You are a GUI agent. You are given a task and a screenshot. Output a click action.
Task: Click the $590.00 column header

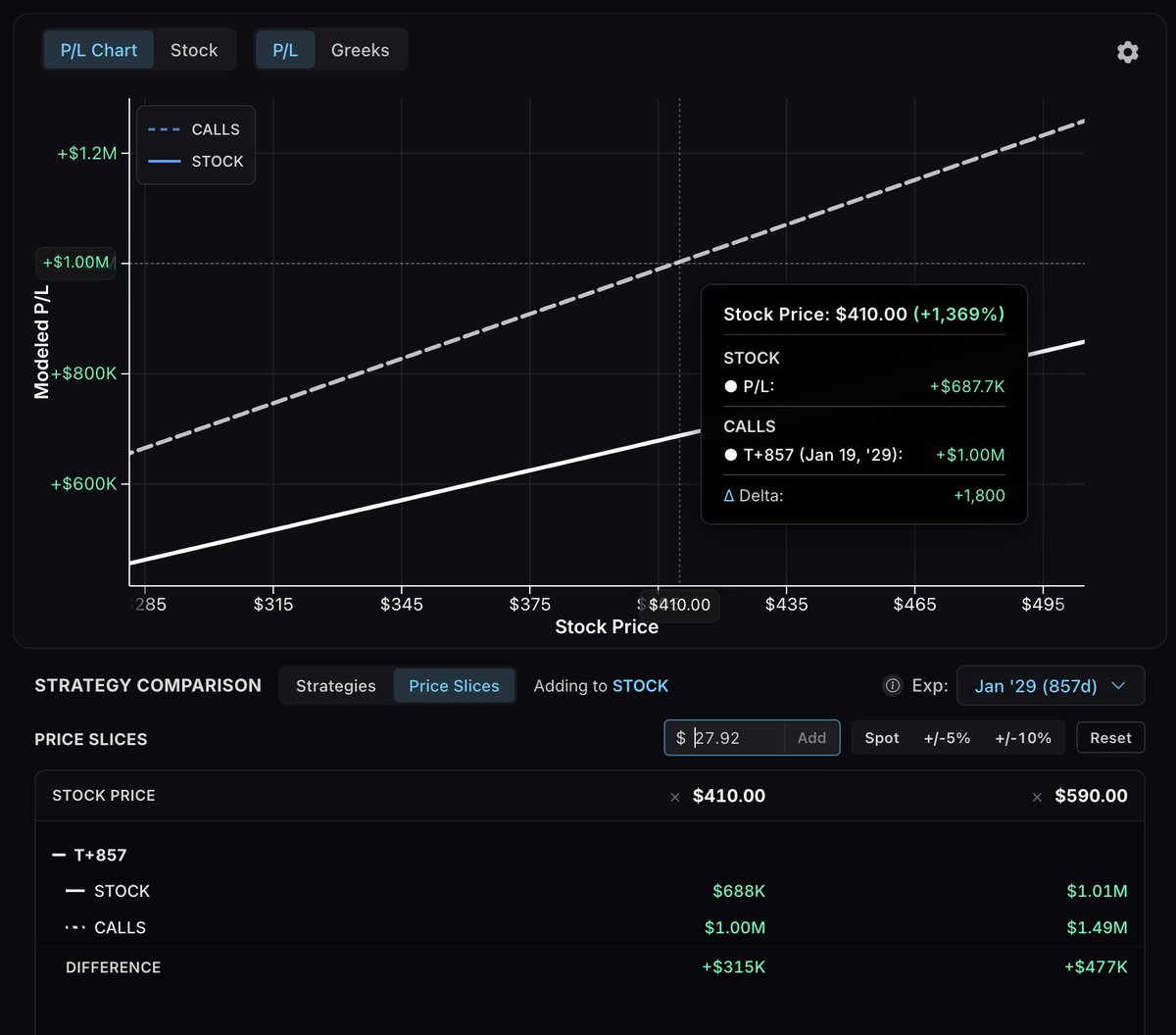point(1091,796)
